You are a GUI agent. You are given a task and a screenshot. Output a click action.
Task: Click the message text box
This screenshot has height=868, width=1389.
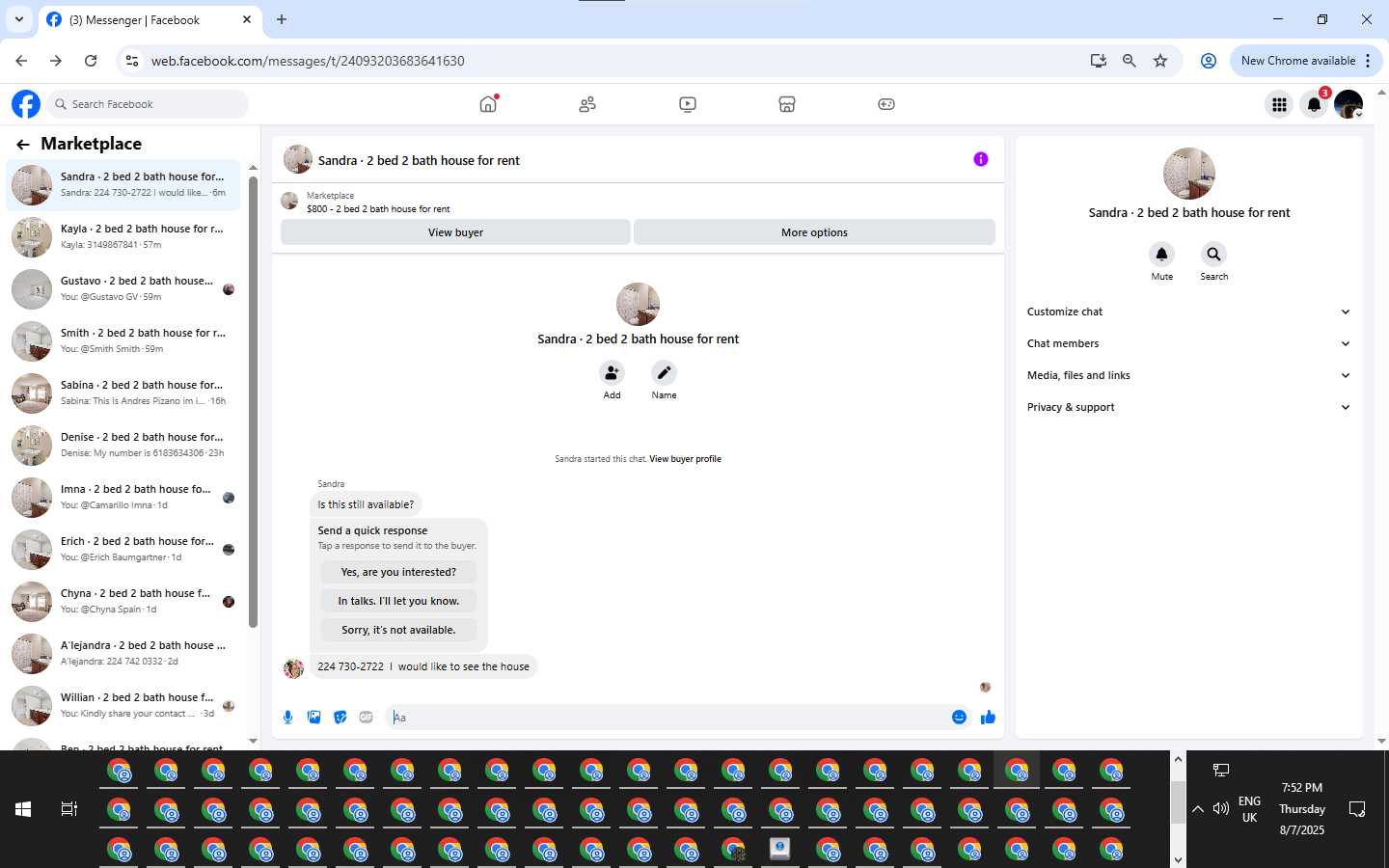pos(667,718)
